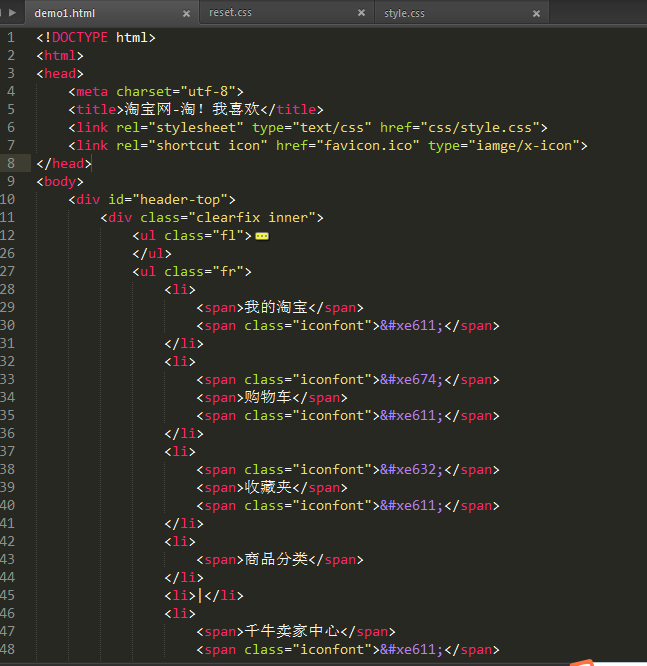Click the type "iamge/x-icon" value

point(524,146)
